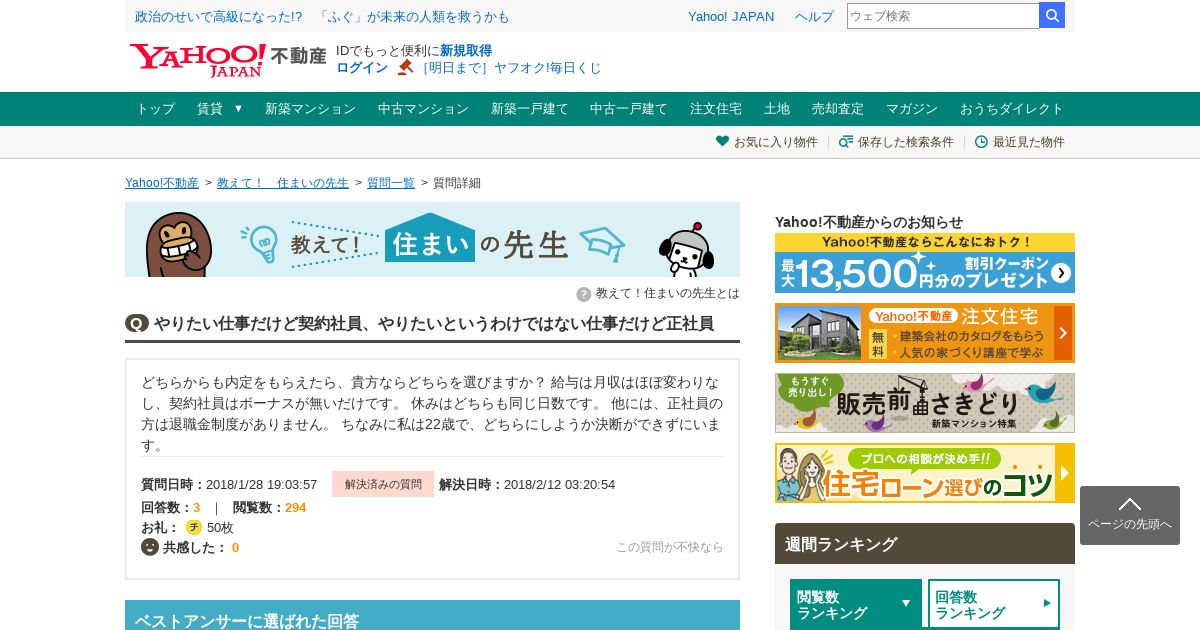Open おうちダイレクト menu item
Image resolution: width=1200 pixels, height=630 pixels.
(x=1012, y=109)
